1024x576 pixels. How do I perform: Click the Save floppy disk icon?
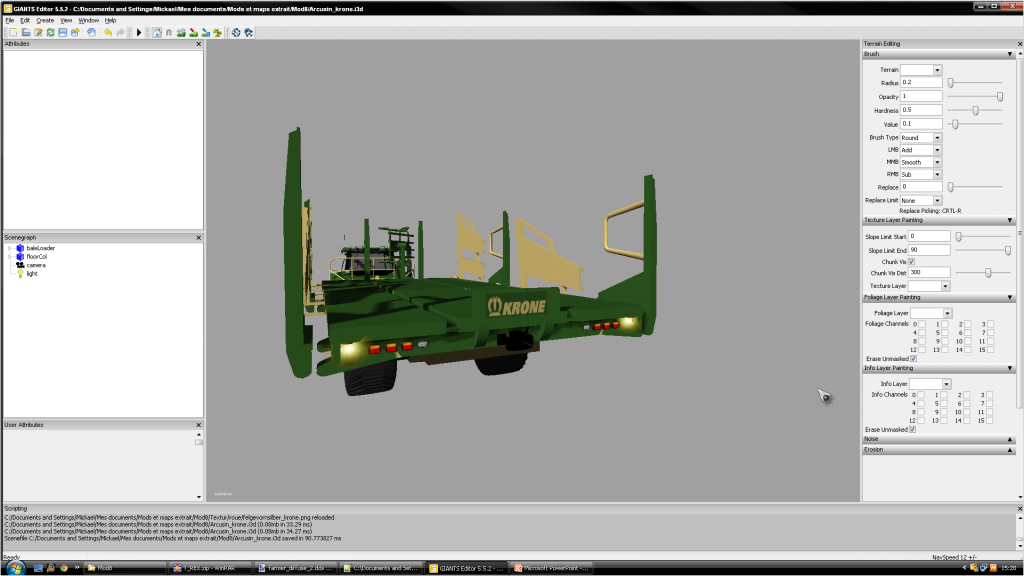click(x=63, y=33)
